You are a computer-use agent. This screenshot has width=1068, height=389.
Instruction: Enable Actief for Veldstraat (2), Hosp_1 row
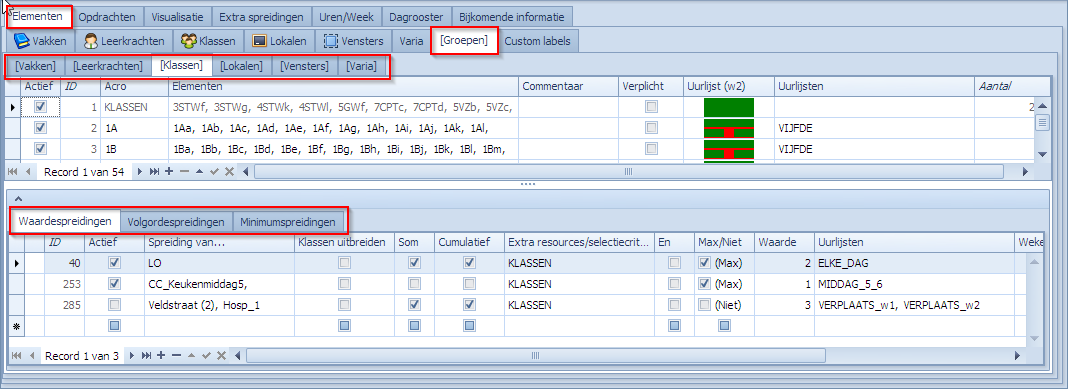point(114,305)
